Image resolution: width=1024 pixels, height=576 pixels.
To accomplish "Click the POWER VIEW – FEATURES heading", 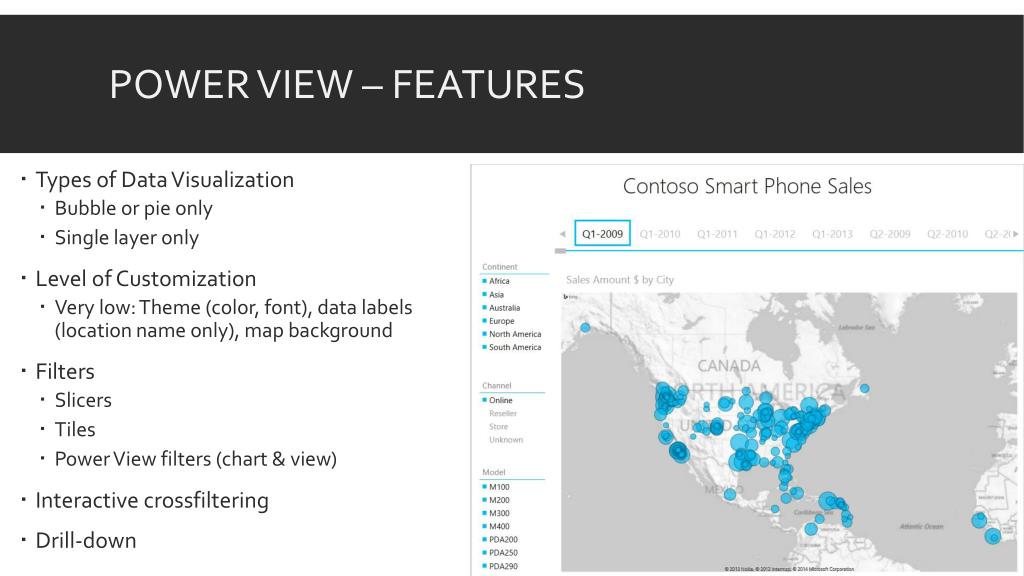I will (x=347, y=84).
